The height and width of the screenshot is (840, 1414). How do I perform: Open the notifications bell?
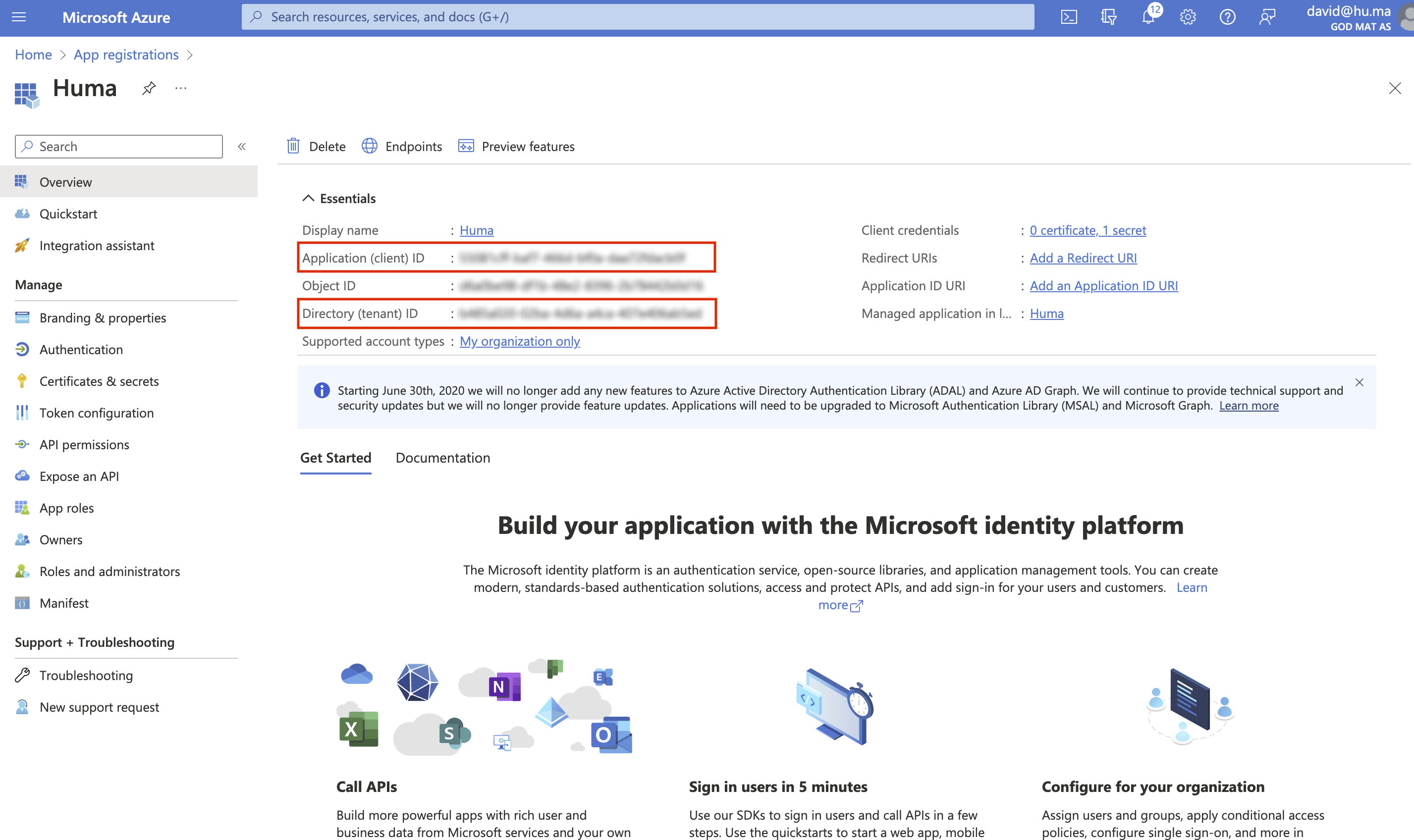tap(1148, 17)
